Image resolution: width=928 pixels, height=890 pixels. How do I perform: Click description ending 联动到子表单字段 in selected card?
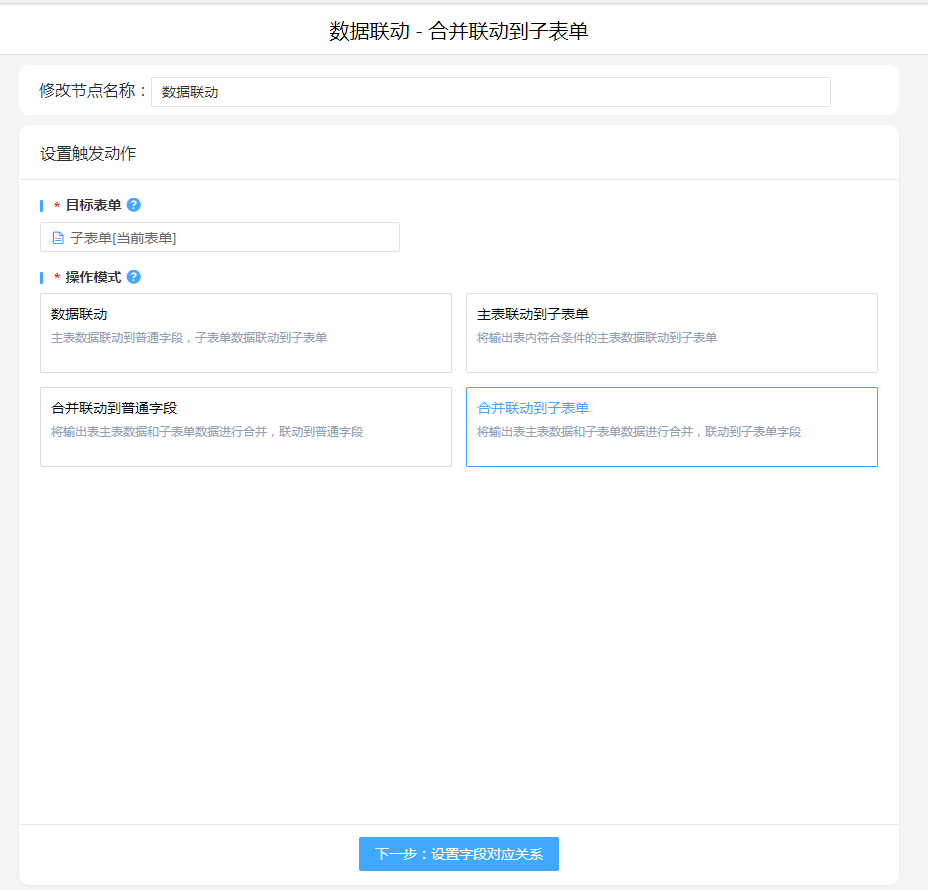(x=639, y=432)
